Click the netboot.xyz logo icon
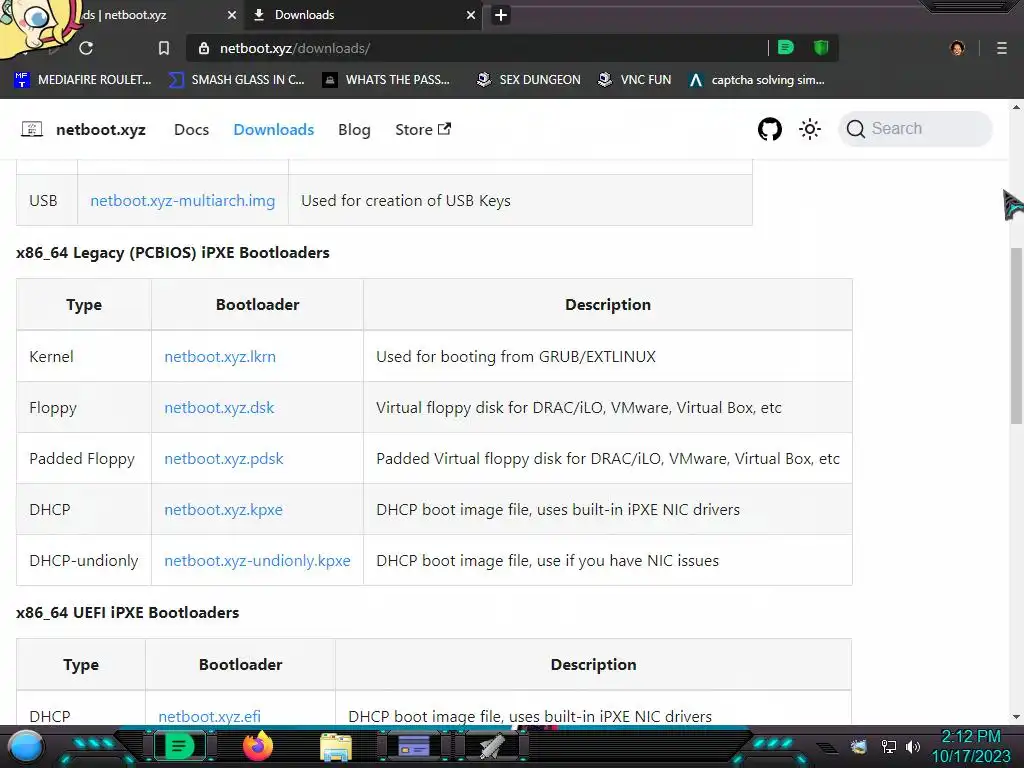This screenshot has width=1024, height=768. 32,129
